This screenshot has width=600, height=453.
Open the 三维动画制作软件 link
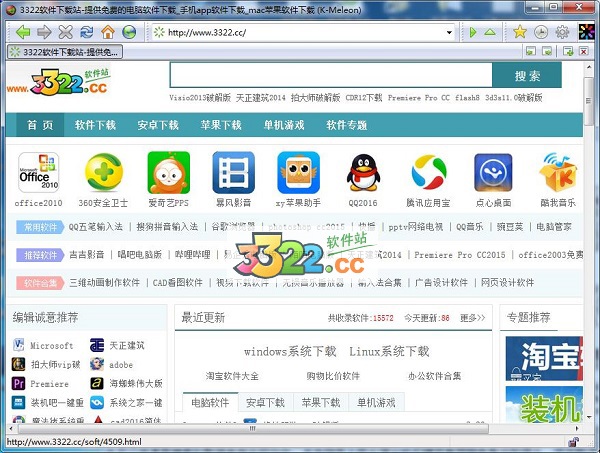104,283
